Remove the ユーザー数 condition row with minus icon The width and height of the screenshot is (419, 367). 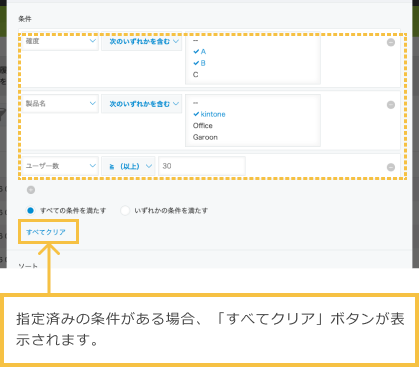tap(391, 167)
